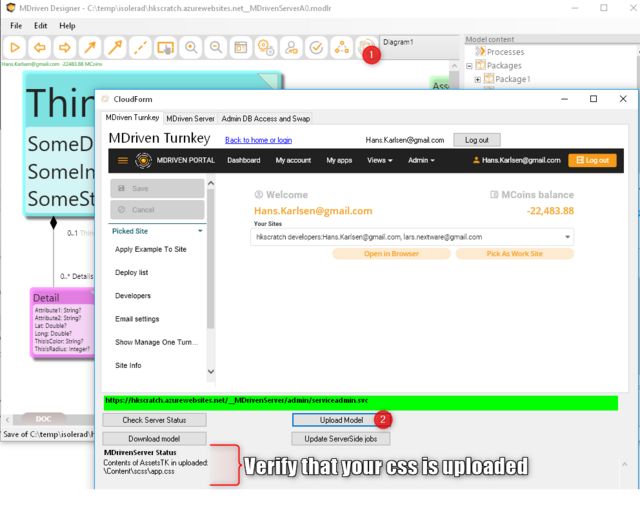Select the Site Info action

128,366
